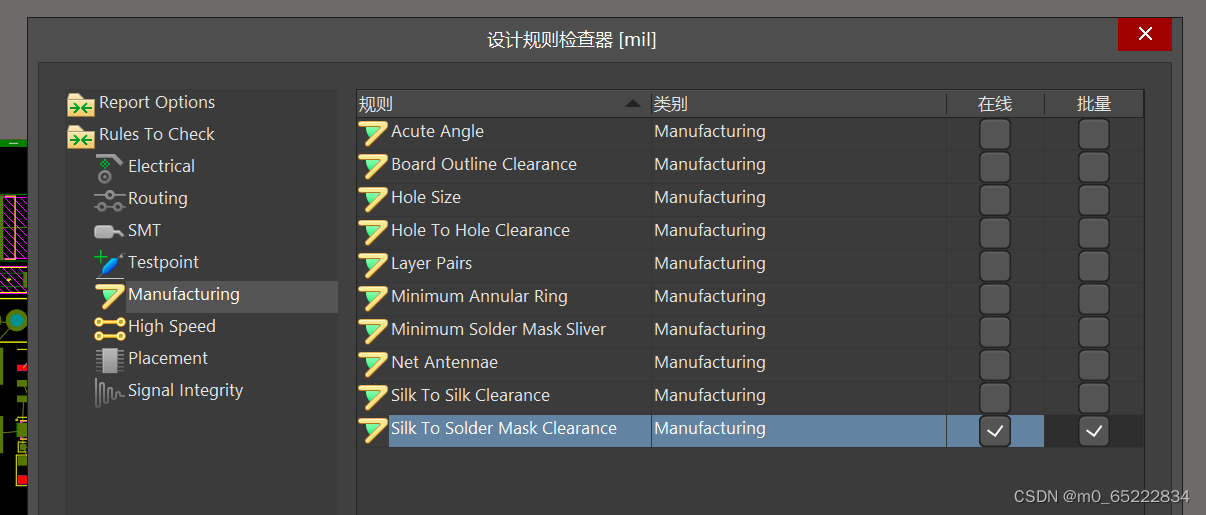Click the Electrical rules category icon

(109, 167)
